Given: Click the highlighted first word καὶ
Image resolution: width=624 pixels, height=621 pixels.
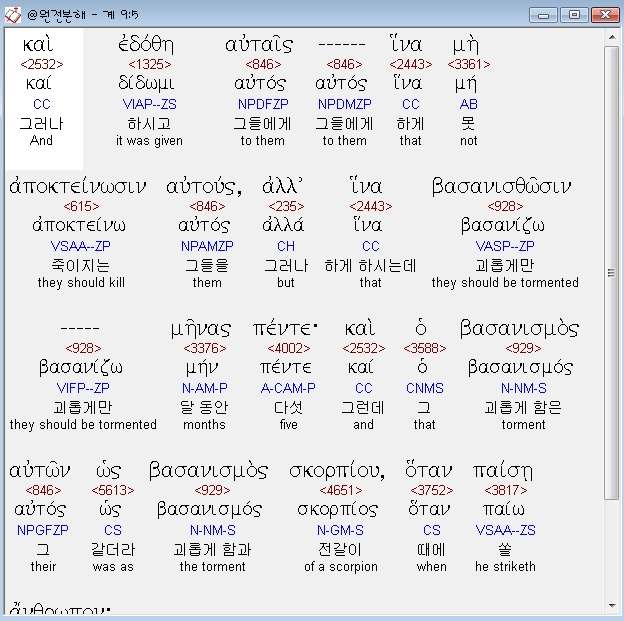Looking at the screenshot, I should point(37,45).
